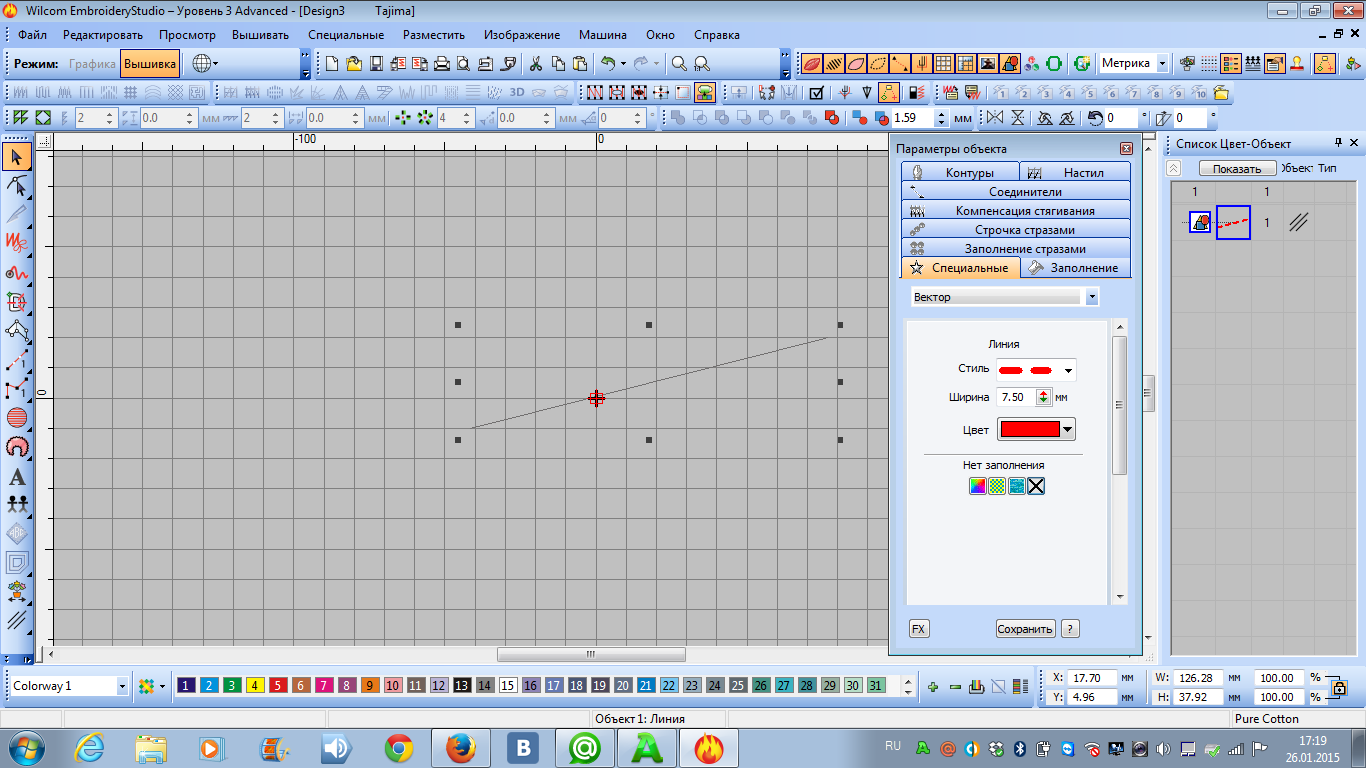The width and height of the screenshot is (1366, 768).
Task: Open the Colorway 1 dropdown
Action: (122, 686)
